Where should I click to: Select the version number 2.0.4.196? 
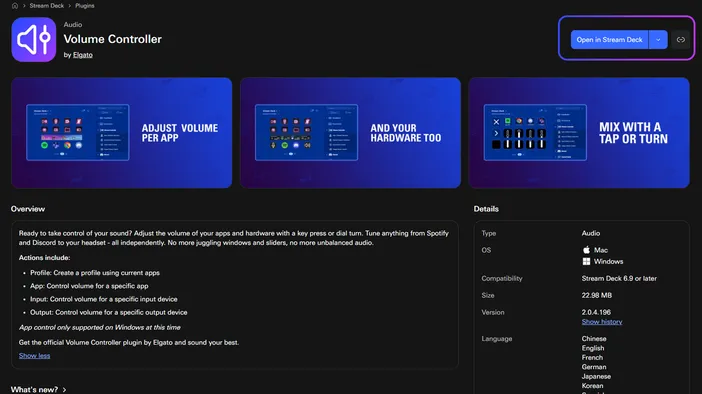[596, 313]
